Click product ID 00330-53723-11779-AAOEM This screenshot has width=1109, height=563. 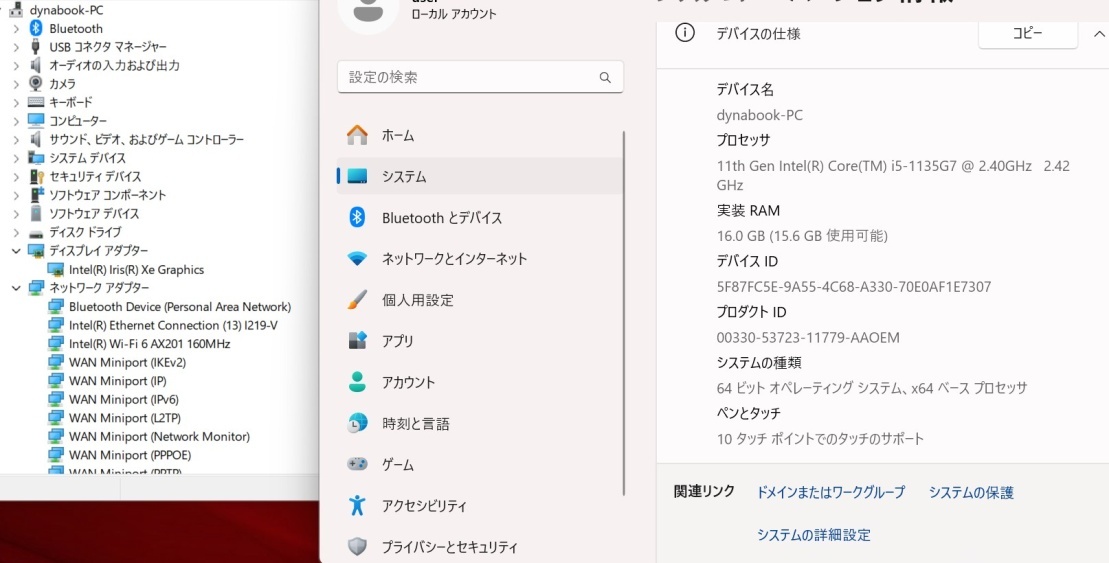click(x=808, y=337)
